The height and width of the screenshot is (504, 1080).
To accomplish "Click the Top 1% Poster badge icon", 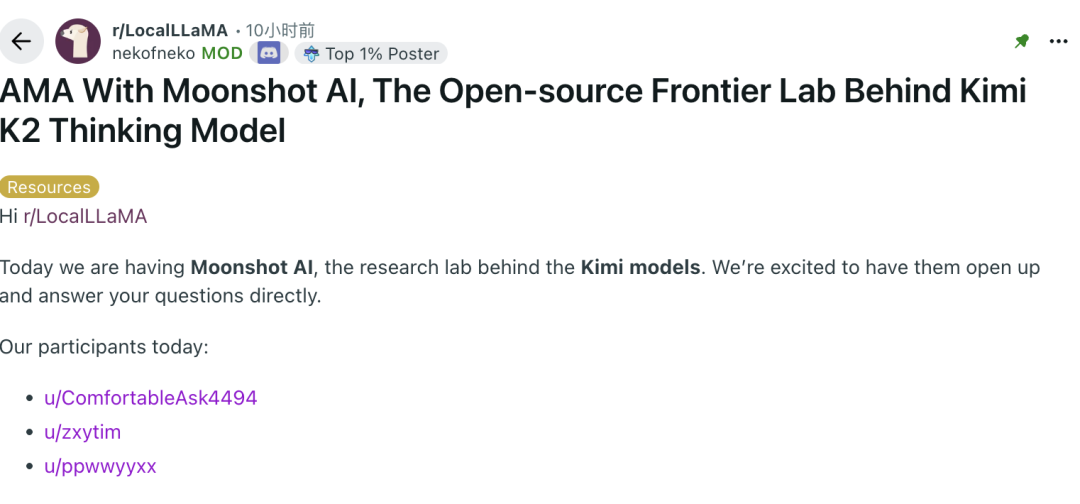I will click(311, 54).
